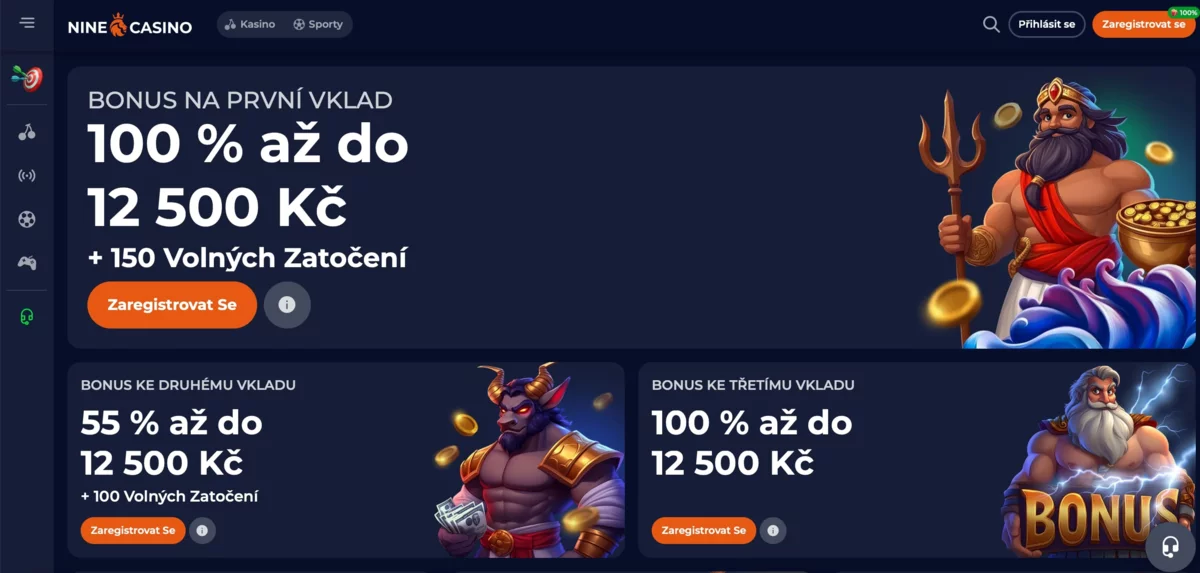
Task: Switch to the Sporty tab
Action: [x=318, y=24]
